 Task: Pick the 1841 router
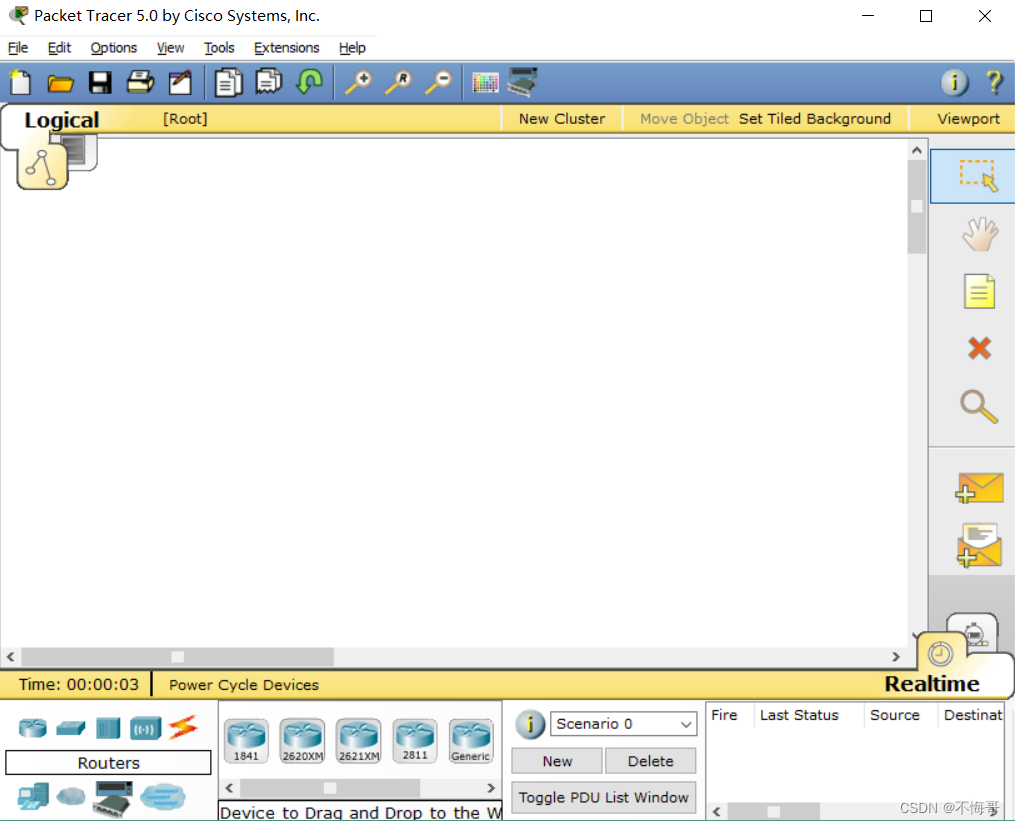pos(246,741)
